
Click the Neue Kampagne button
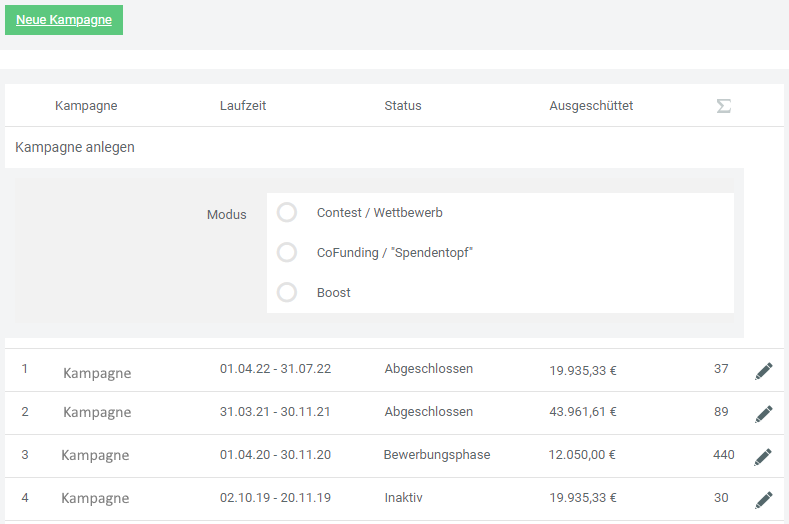coord(64,20)
